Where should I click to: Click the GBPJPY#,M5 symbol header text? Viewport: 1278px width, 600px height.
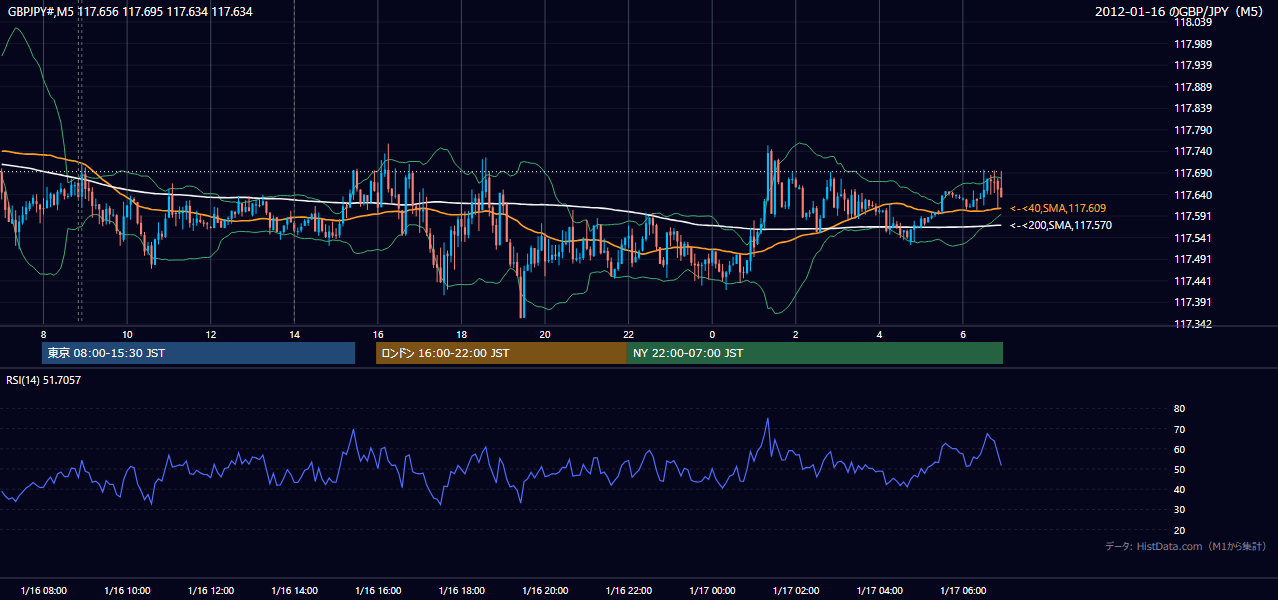coord(130,11)
